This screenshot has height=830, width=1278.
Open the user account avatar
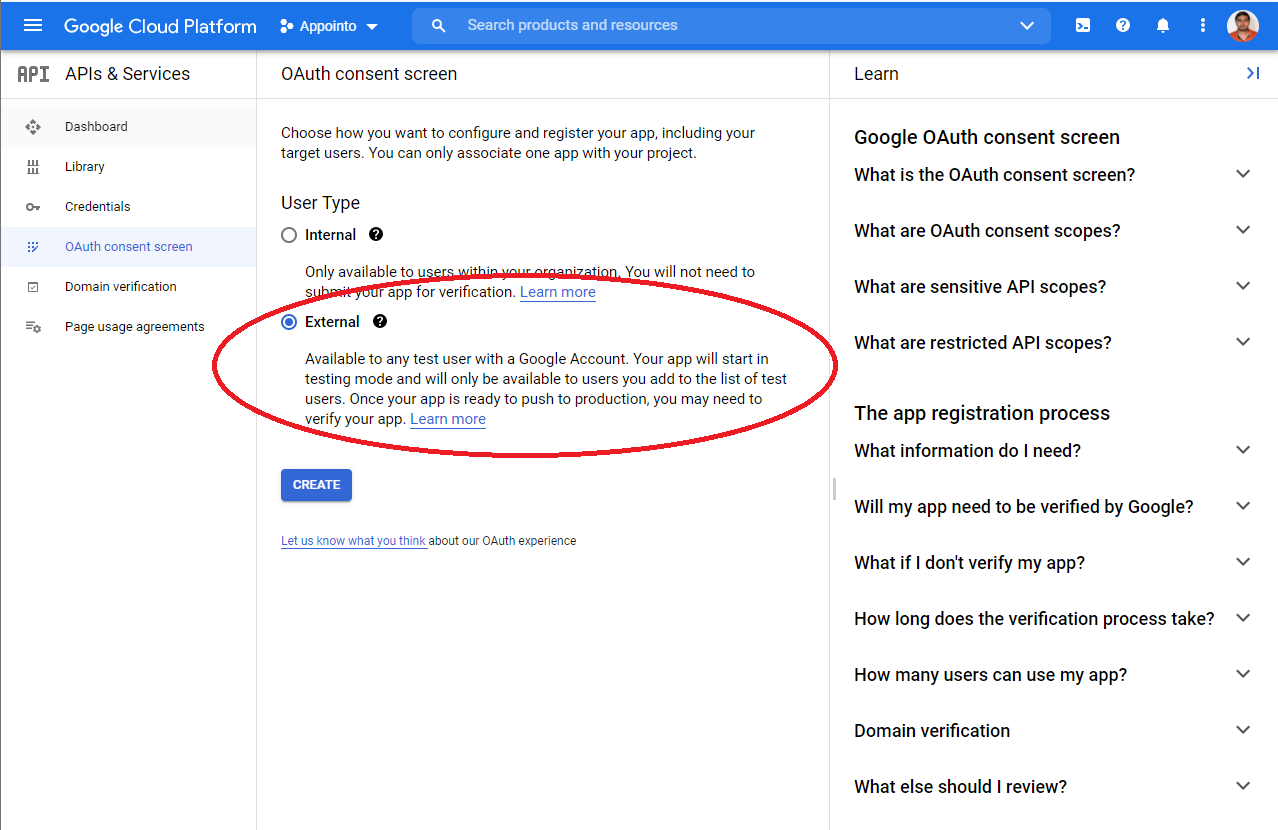(x=1243, y=26)
